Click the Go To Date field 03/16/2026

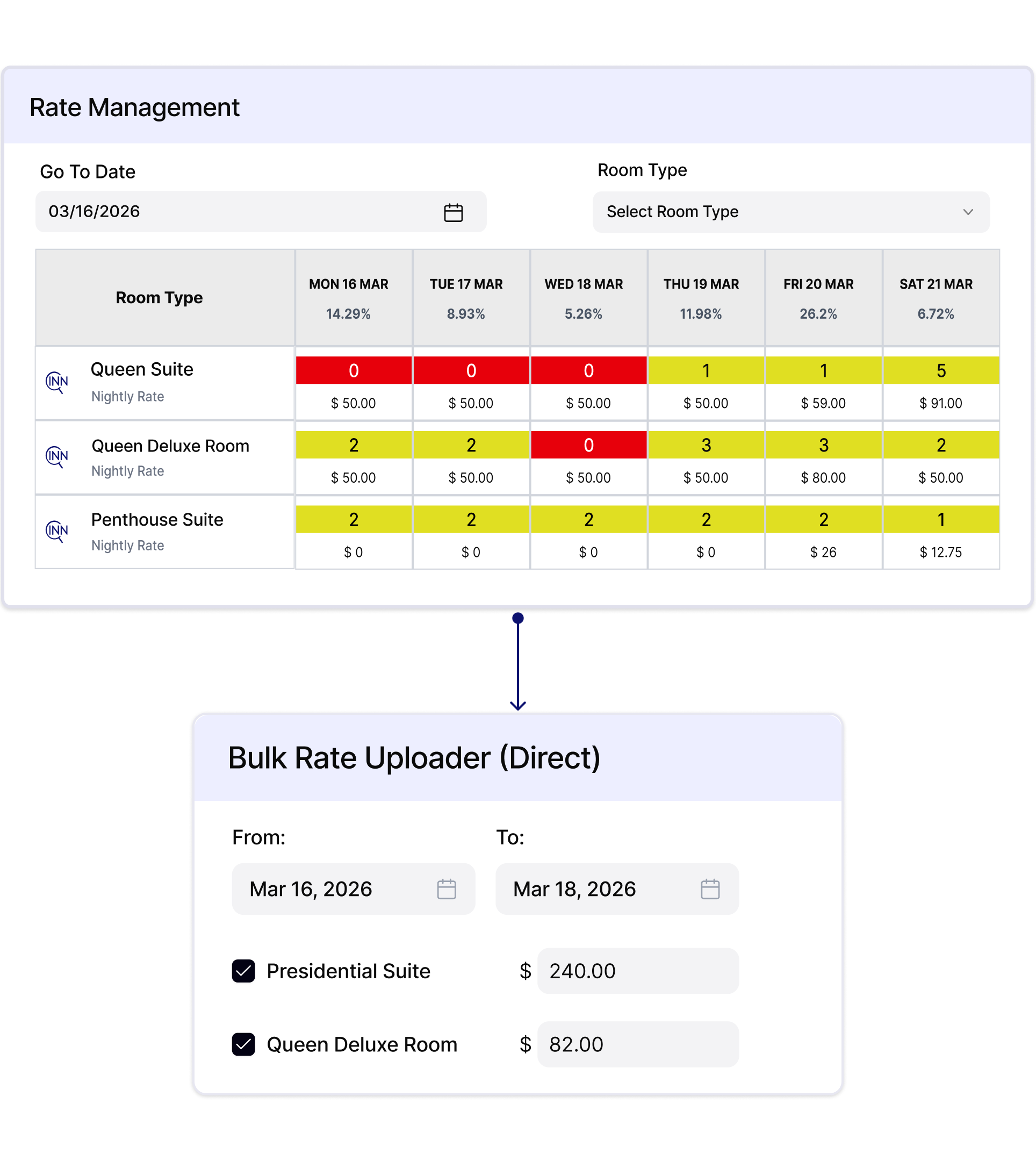[x=261, y=211]
